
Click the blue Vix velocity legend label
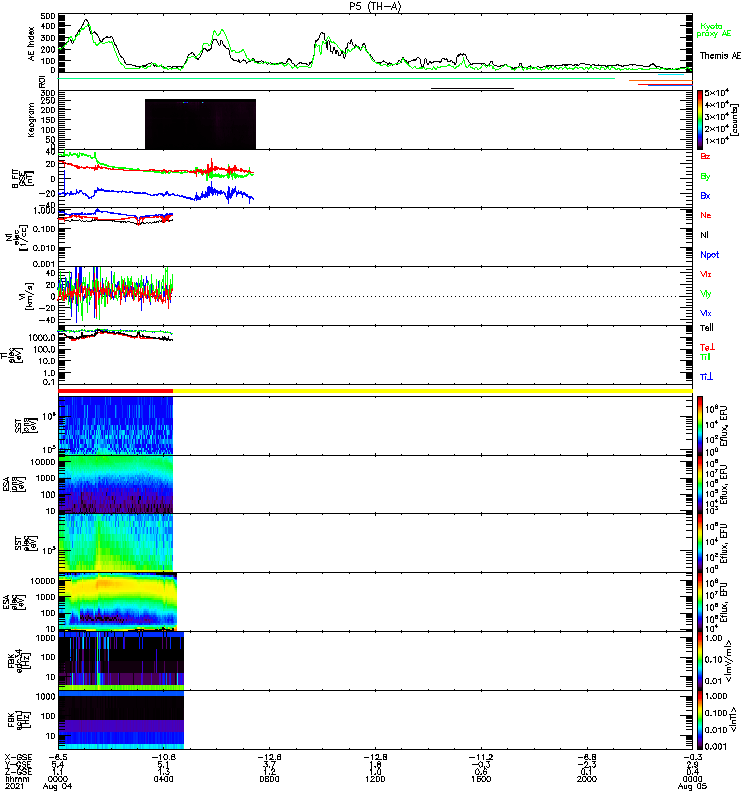706,313
